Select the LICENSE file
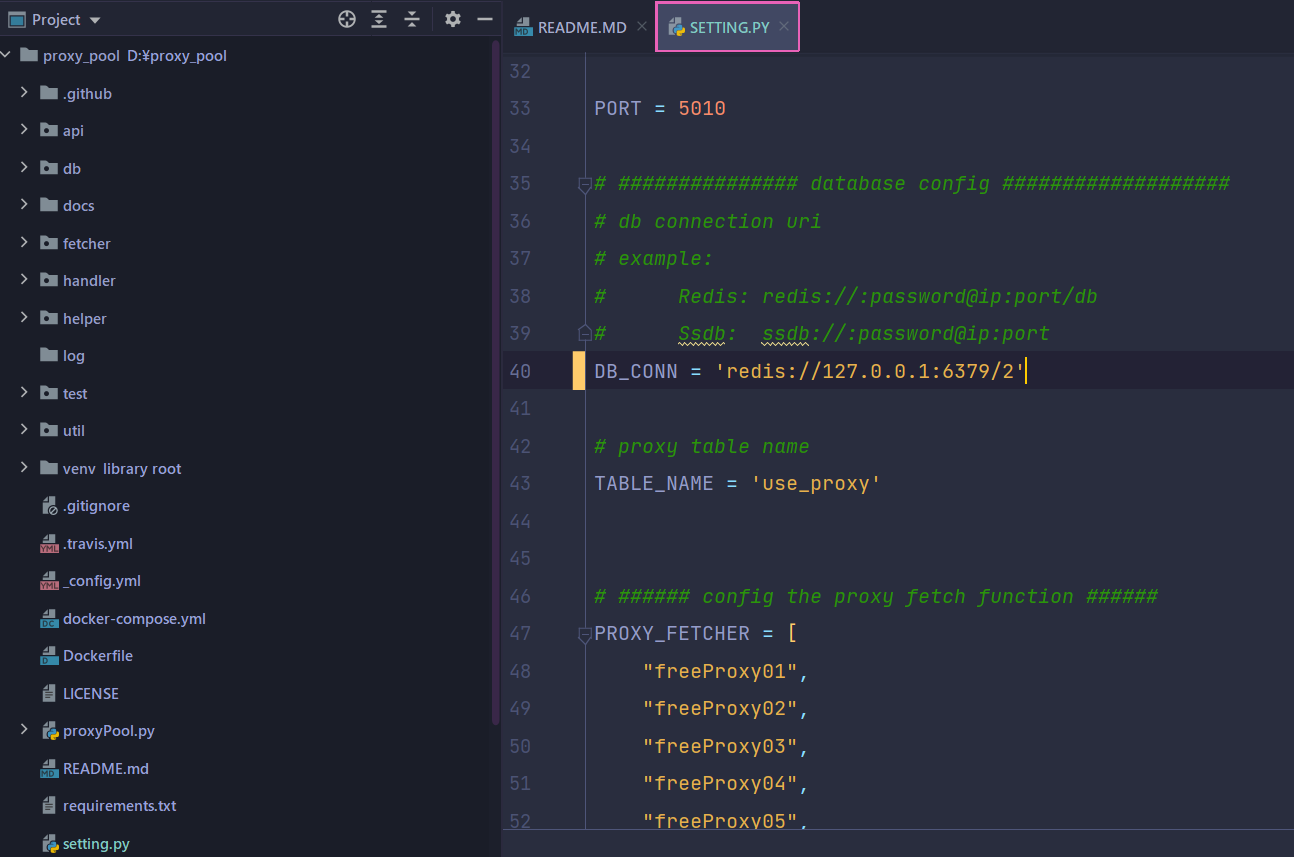 coord(90,694)
